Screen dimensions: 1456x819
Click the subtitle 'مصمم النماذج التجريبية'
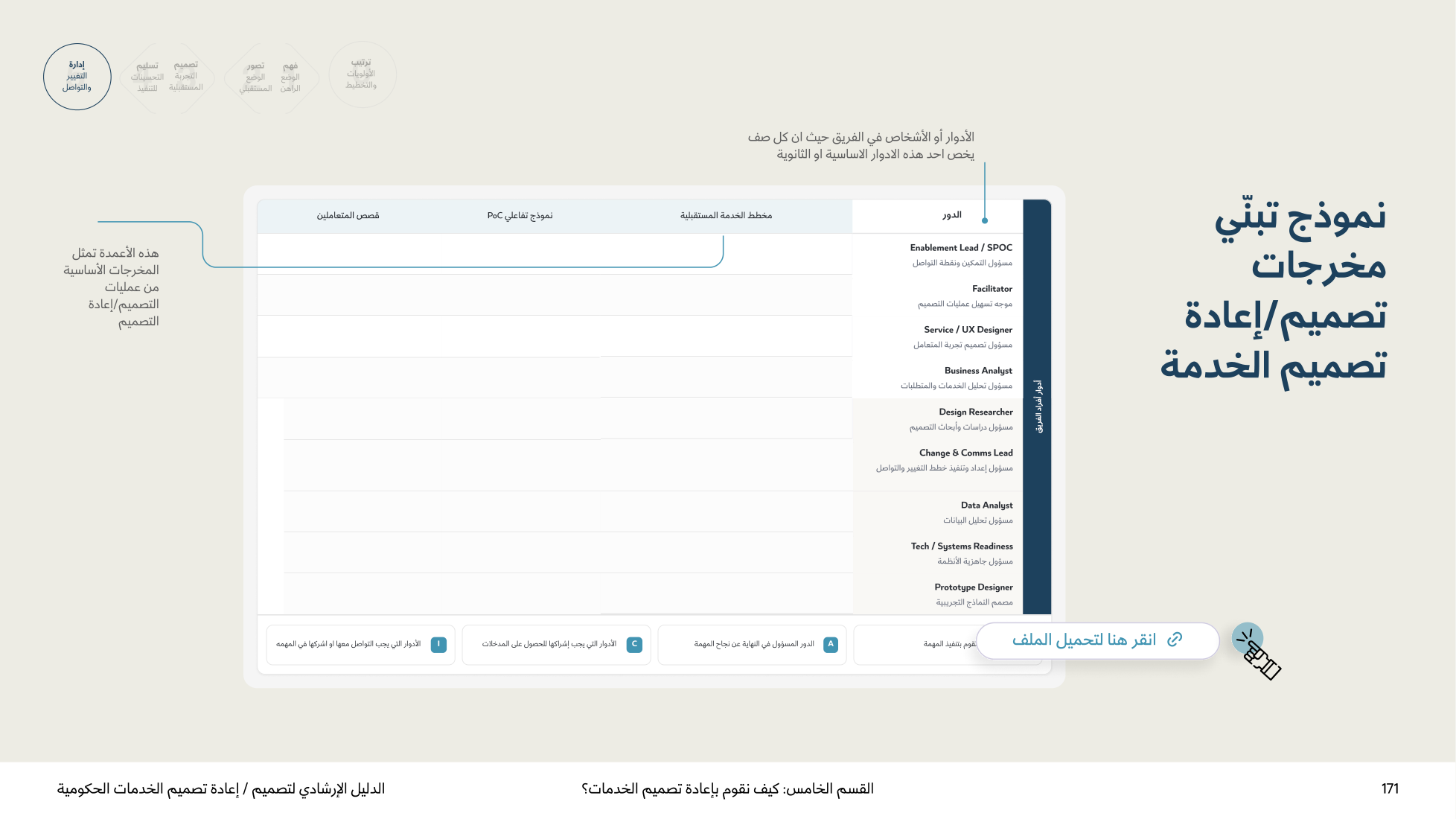pyautogui.click(x=974, y=602)
